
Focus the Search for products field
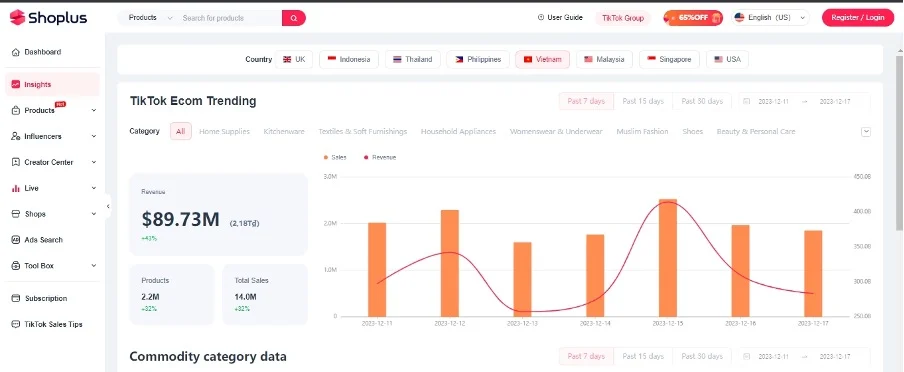click(x=229, y=18)
